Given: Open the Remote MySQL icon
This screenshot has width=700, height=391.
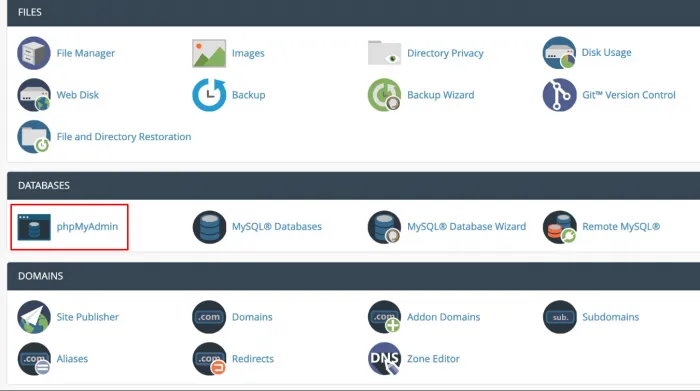Looking at the screenshot, I should pyautogui.click(x=559, y=227).
